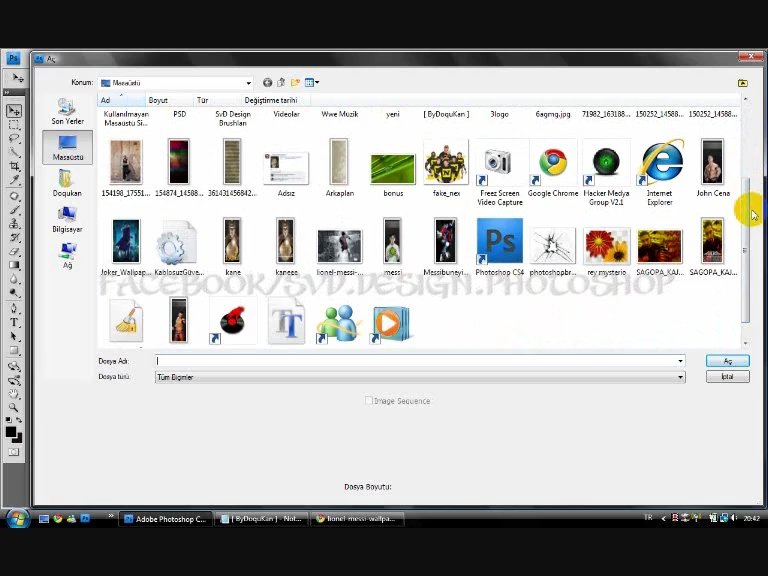This screenshot has width=768, height=576.
Task: Open the Dosya türü Tüm Biçimler dropdown
Action: pos(420,377)
